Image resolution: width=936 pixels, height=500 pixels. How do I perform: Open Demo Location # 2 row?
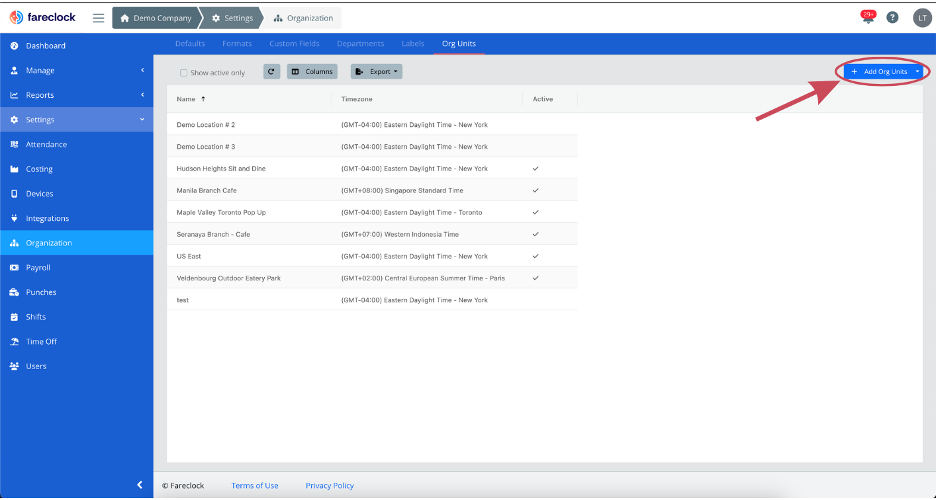tap(372, 125)
